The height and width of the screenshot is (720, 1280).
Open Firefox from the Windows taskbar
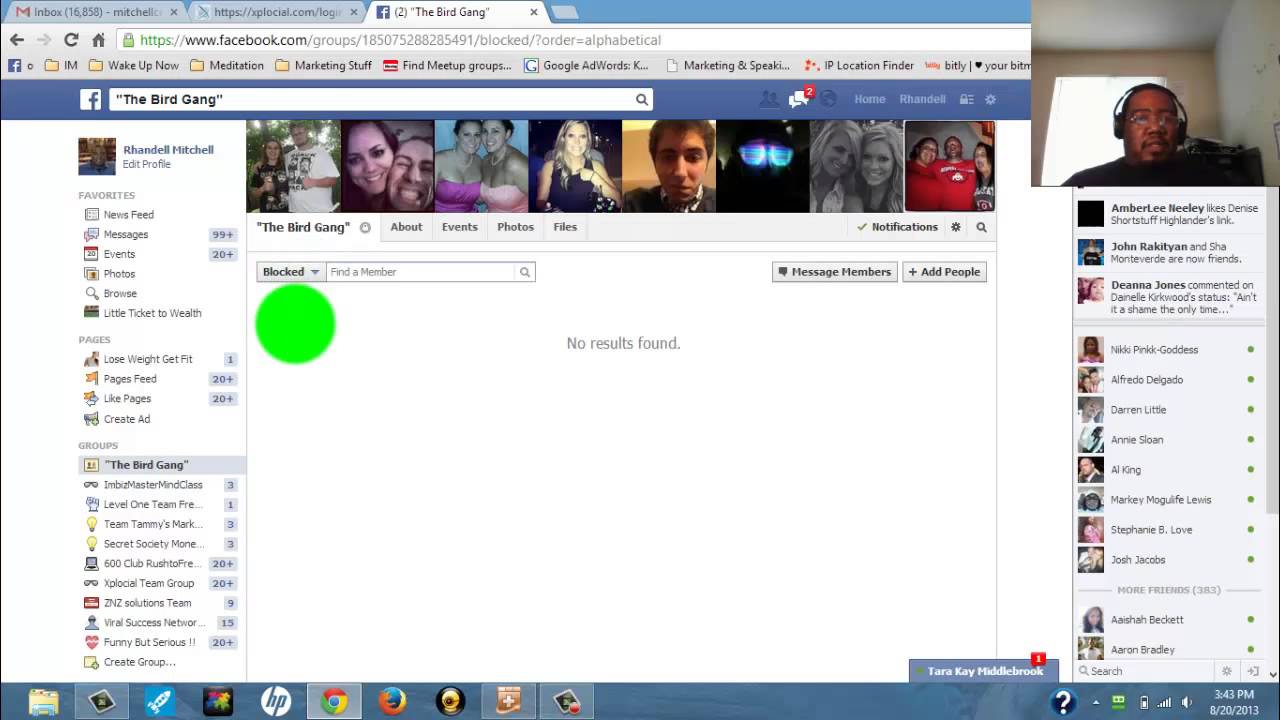[x=392, y=701]
